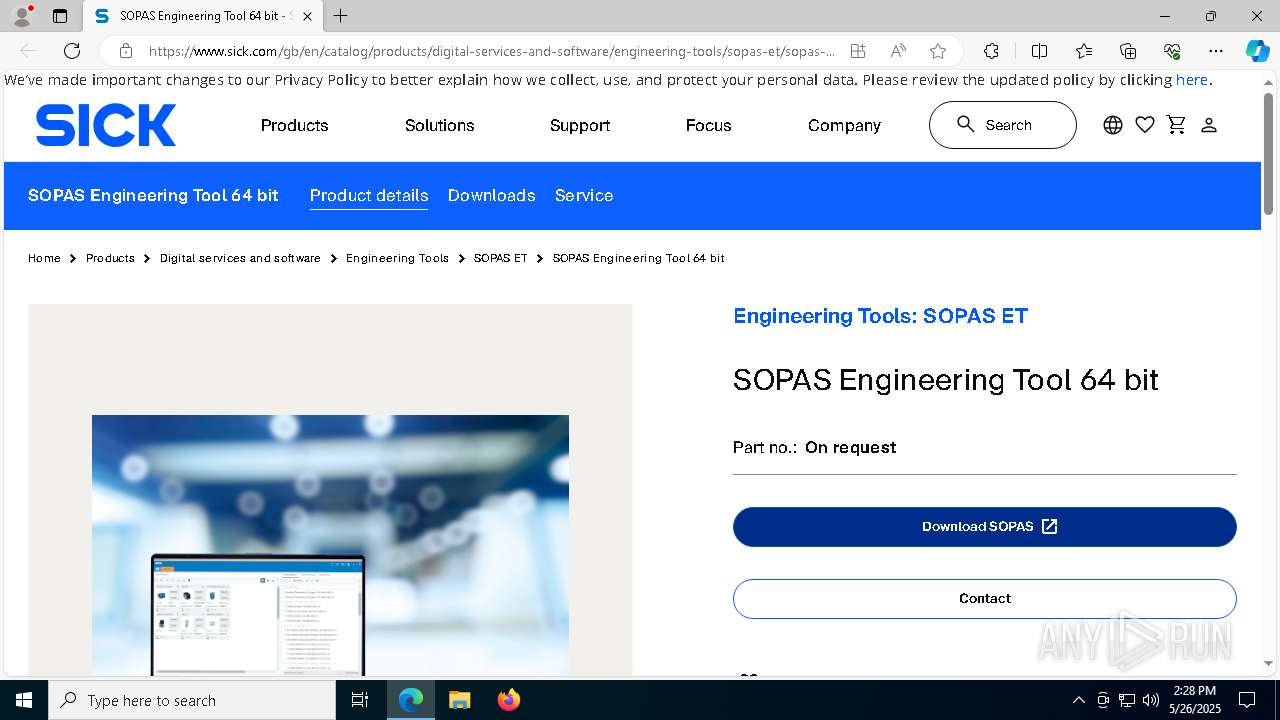Go to Home breadcrumb
The image size is (1280, 720).
44,258
